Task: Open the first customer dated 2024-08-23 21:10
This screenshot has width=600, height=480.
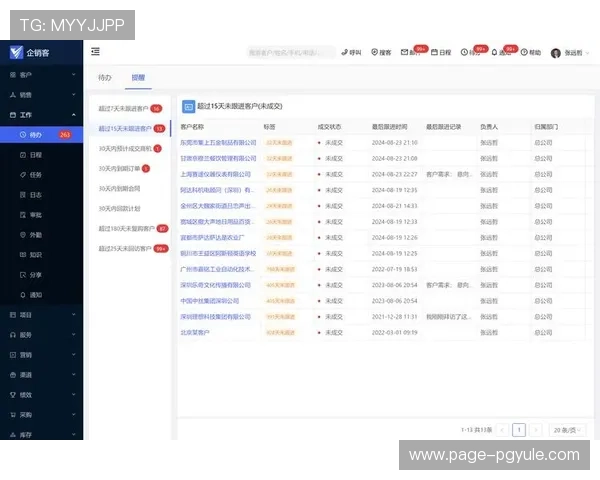Action: pos(218,142)
